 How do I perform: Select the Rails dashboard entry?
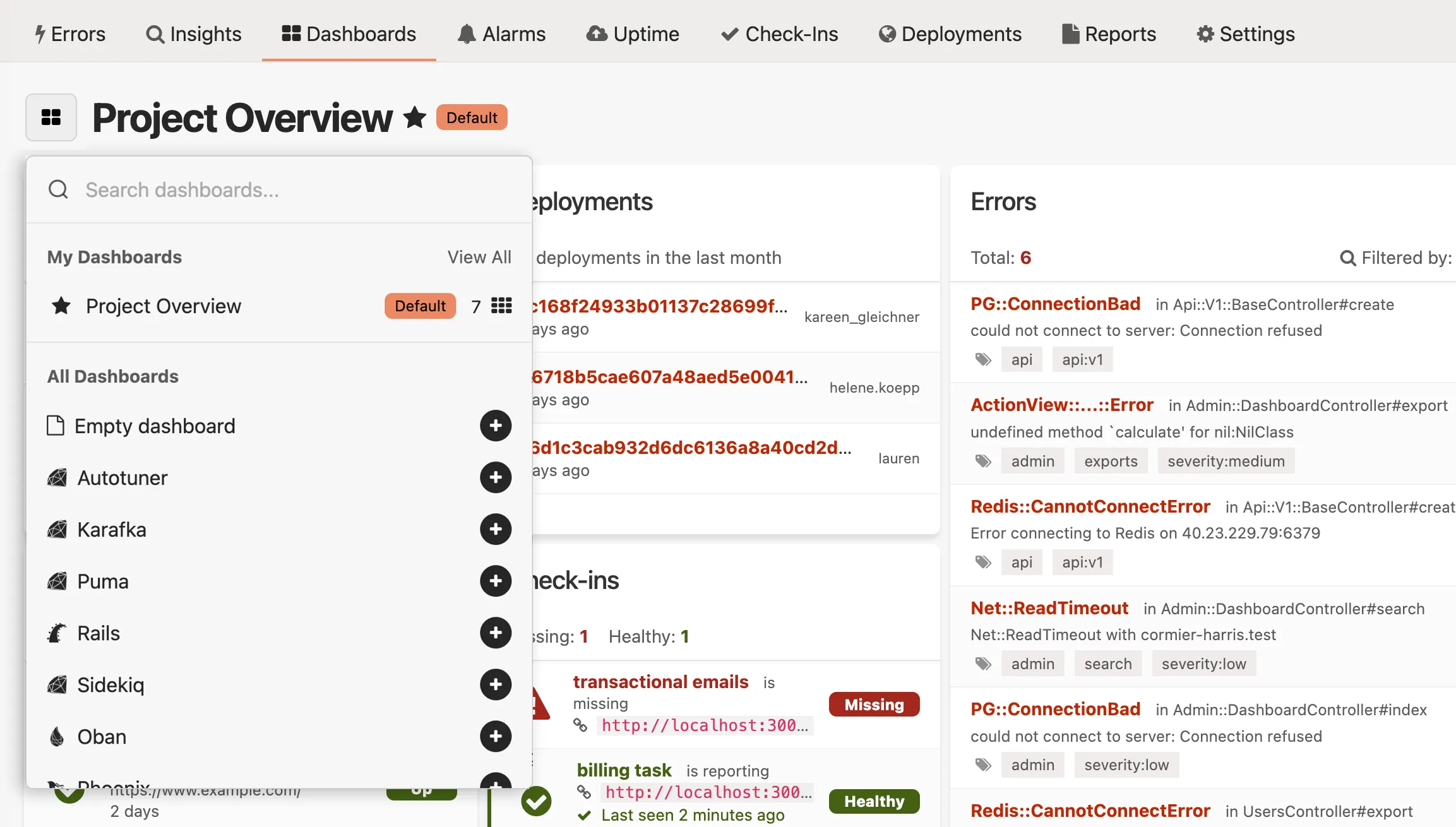pos(98,633)
